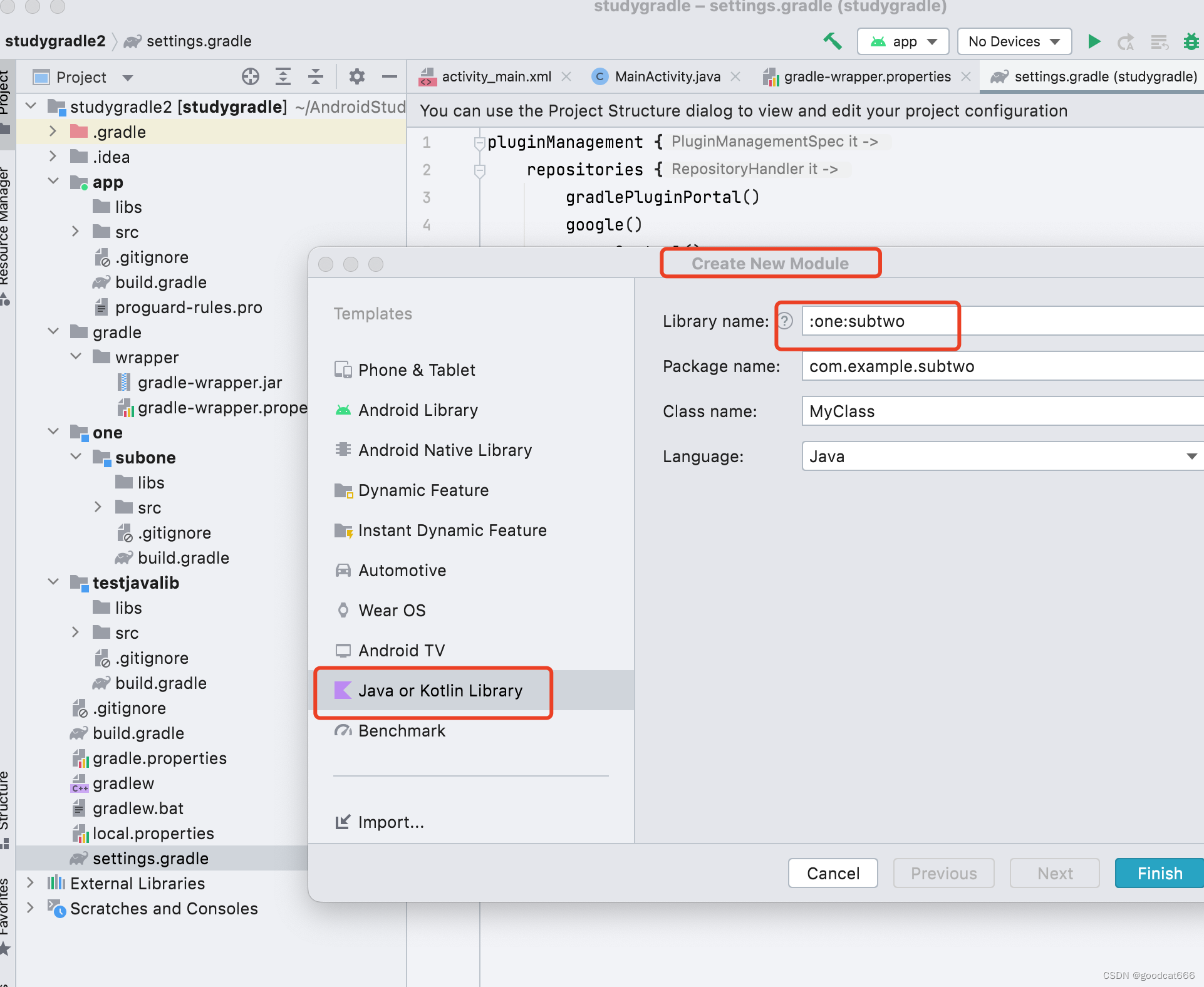Image resolution: width=1204 pixels, height=987 pixels.
Task: Click the Debug app bug icon
Action: click(1190, 41)
